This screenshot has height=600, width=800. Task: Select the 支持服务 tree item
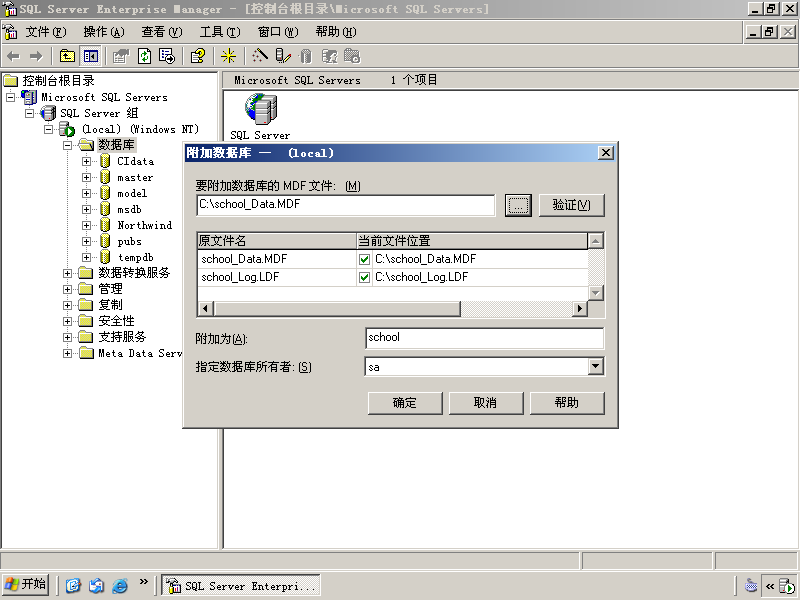point(122,337)
